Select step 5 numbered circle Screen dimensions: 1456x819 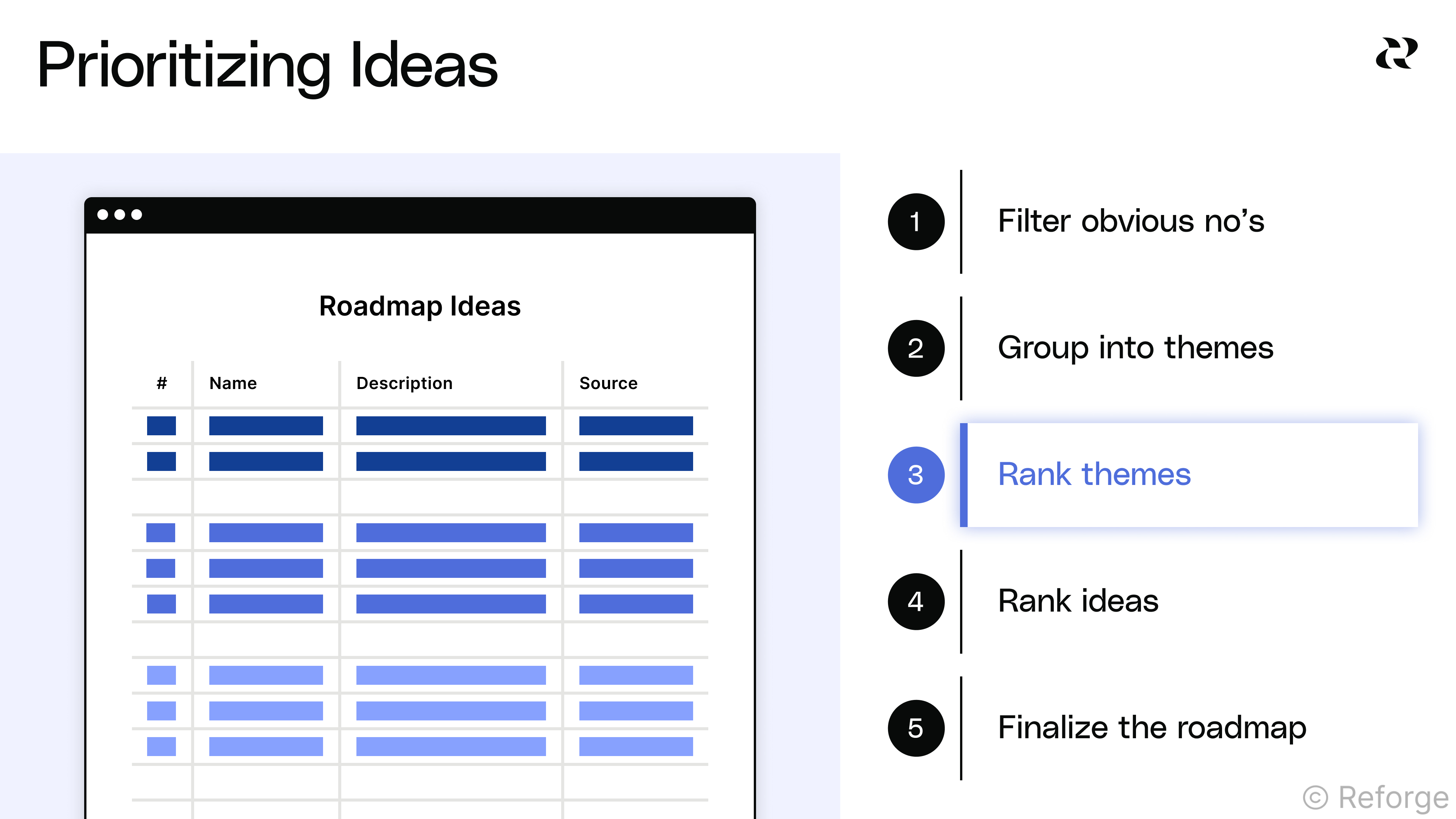tap(916, 728)
